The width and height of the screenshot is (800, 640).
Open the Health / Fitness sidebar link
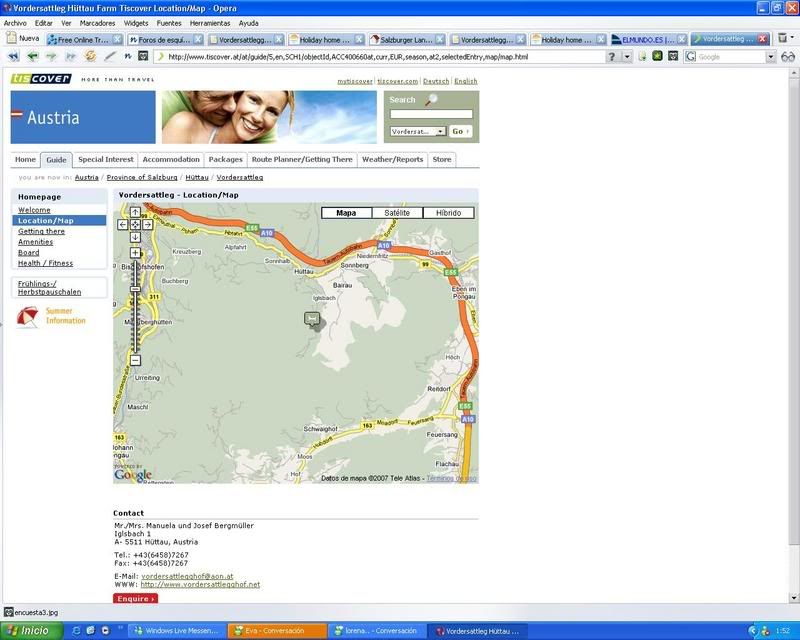[x=45, y=263]
